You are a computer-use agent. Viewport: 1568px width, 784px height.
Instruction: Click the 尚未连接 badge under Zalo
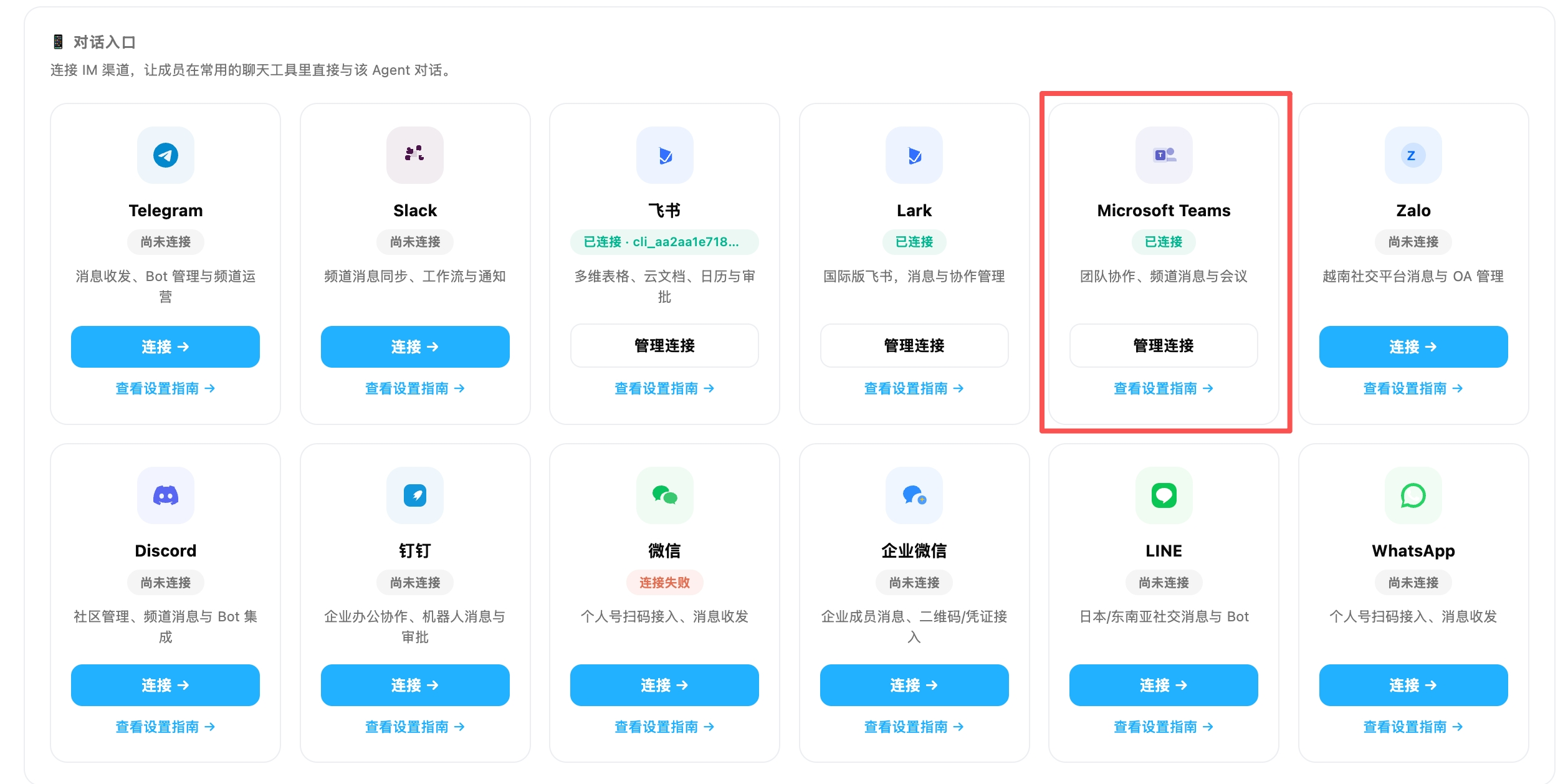(1413, 242)
